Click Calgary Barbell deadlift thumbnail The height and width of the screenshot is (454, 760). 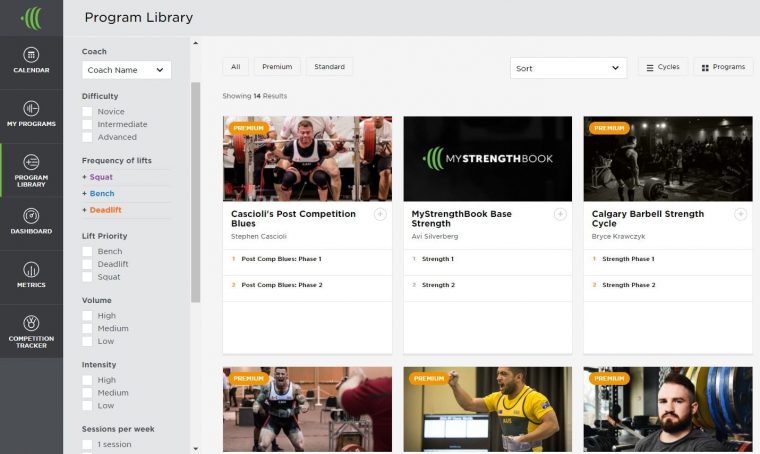click(668, 158)
